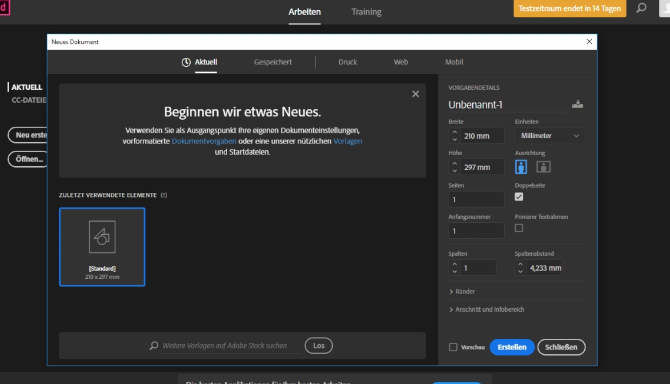The image size is (670, 384).
Task: Click the Breite stepper arrows
Action: tap(454, 136)
